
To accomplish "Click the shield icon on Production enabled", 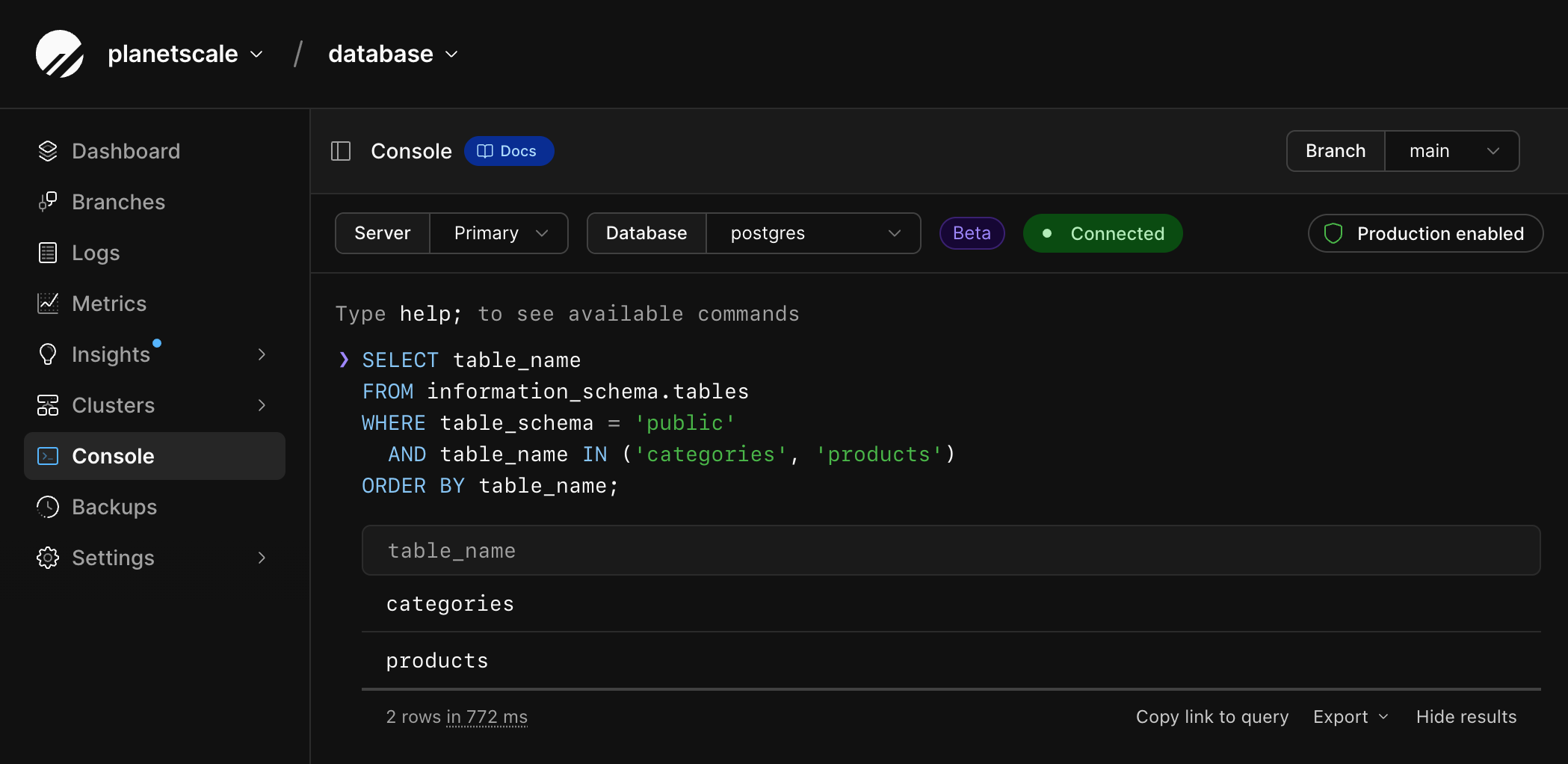I will (1333, 233).
